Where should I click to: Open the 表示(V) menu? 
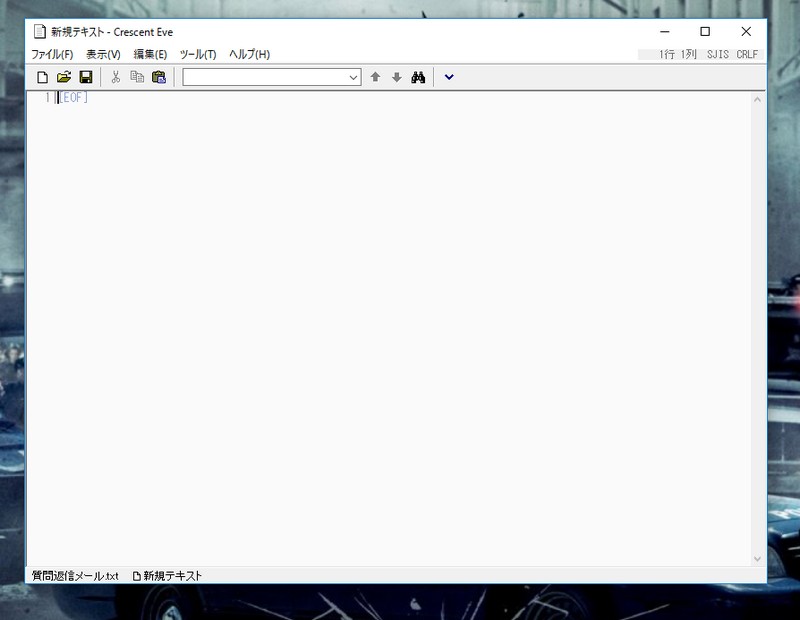(103, 54)
